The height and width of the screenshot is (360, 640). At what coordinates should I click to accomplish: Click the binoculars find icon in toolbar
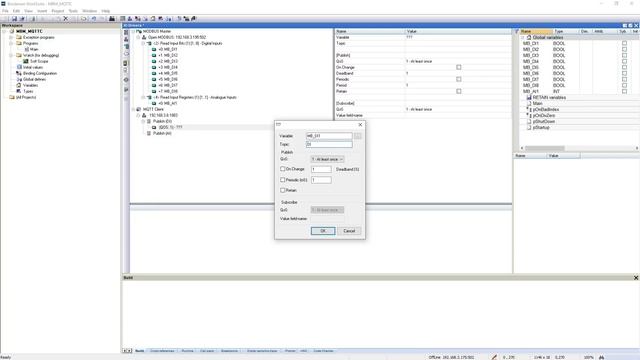pyautogui.click(x=112, y=18)
